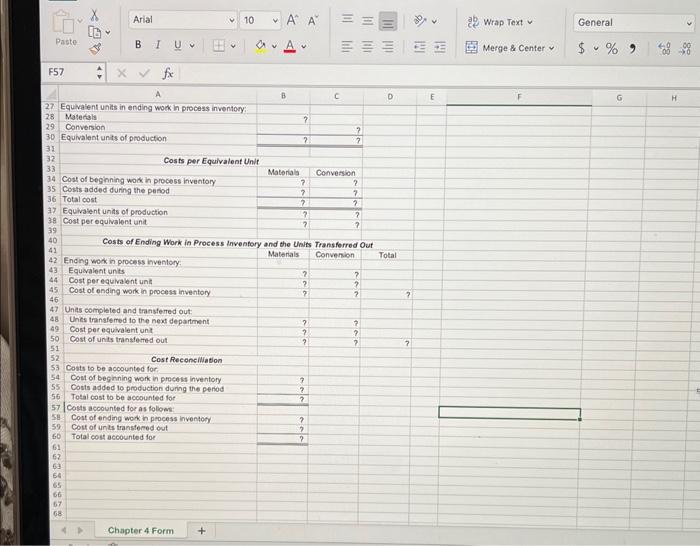Click the Wrap Text button
Viewport: 700px width, 546px height.
500,22
